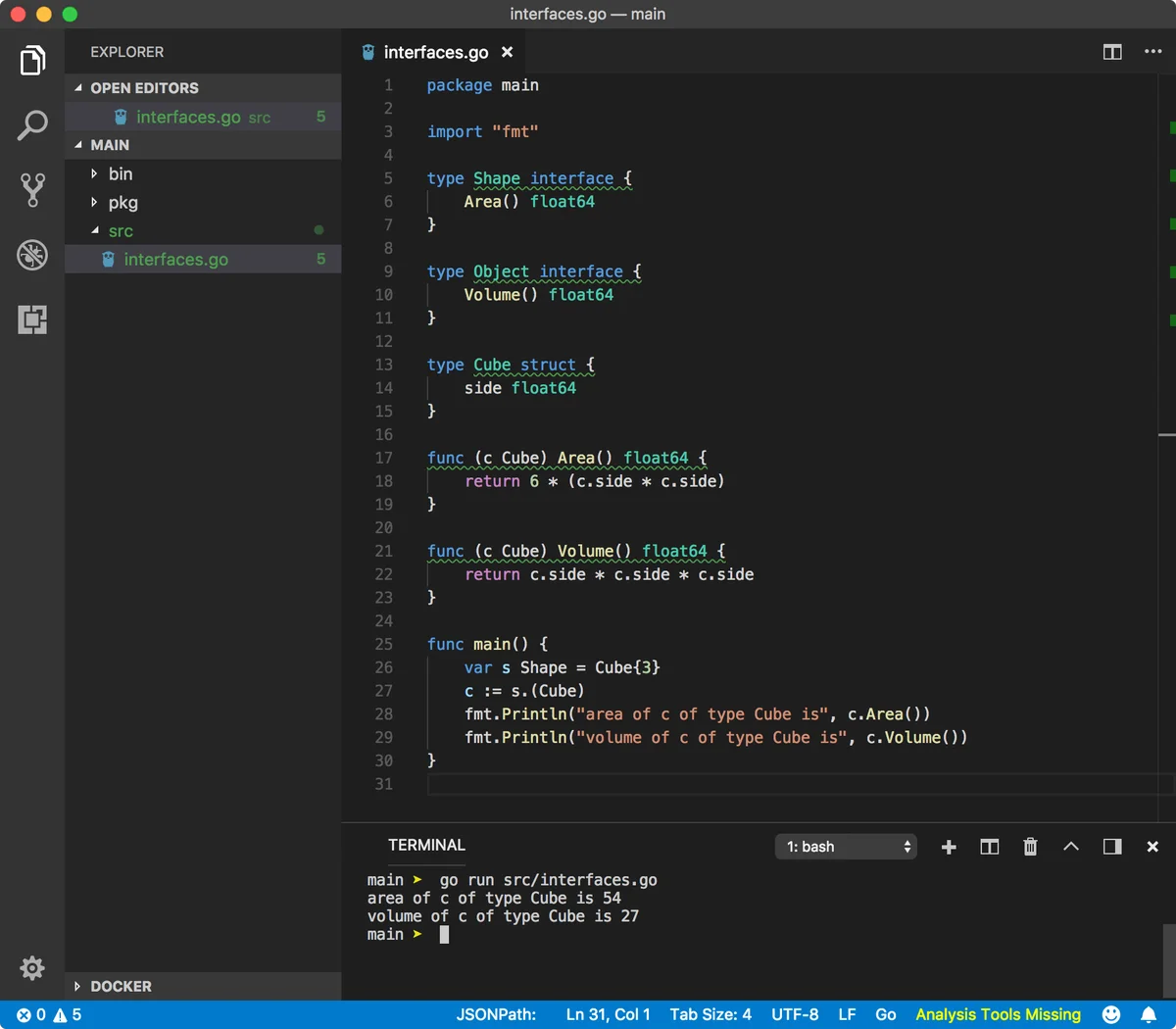Click gopher icon on interfaces.go tab

[x=368, y=52]
